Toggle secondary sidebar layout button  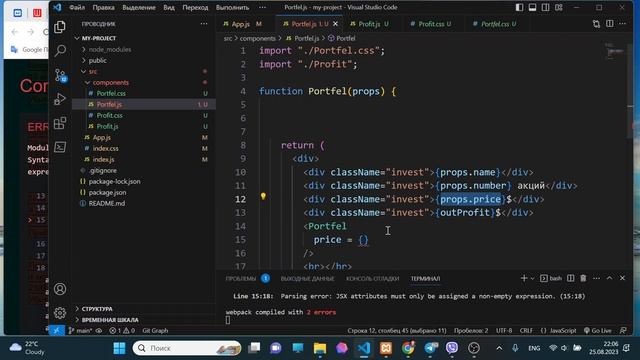coord(545,7)
